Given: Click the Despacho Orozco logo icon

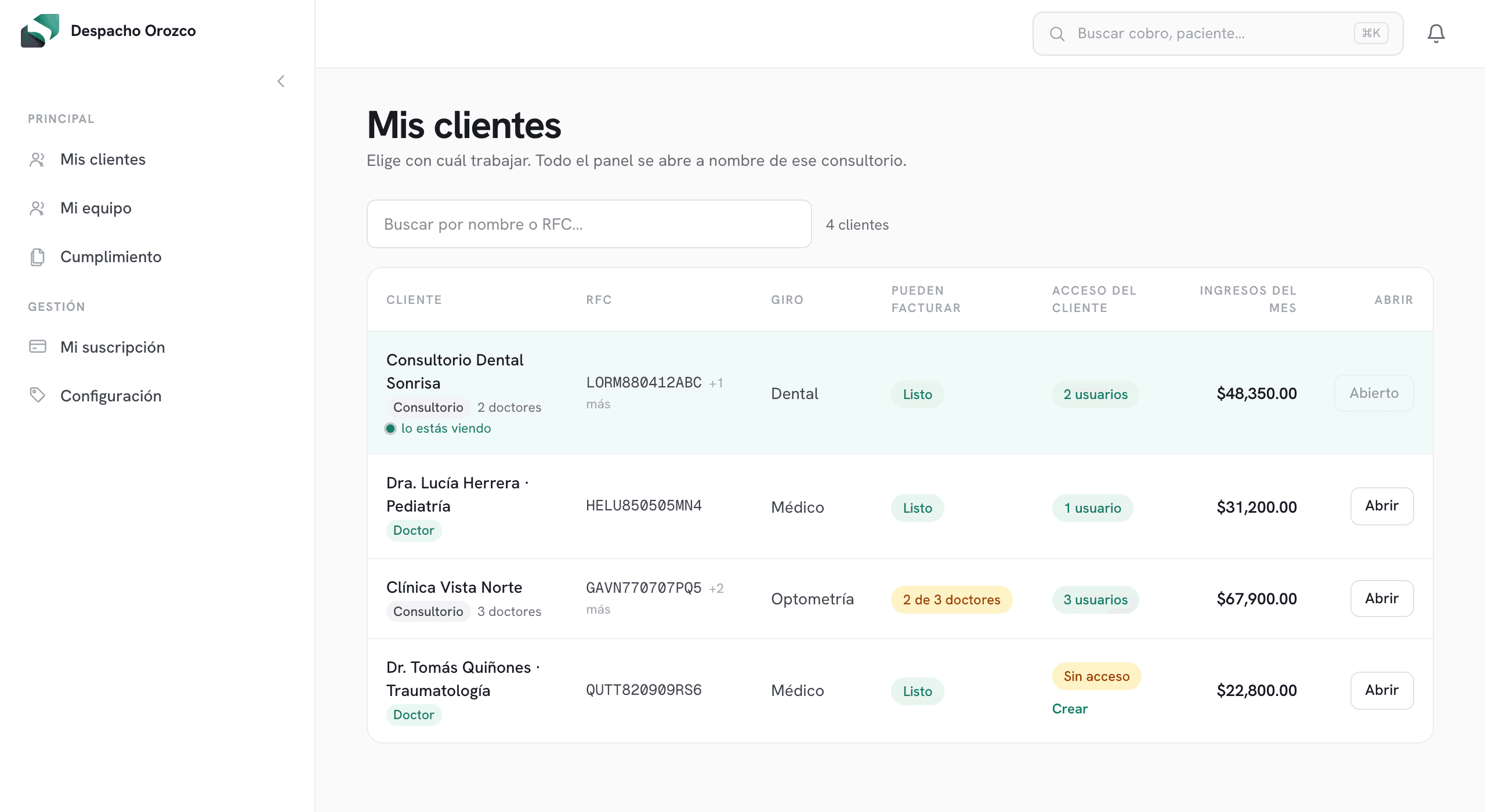Looking at the screenshot, I should coord(39,31).
